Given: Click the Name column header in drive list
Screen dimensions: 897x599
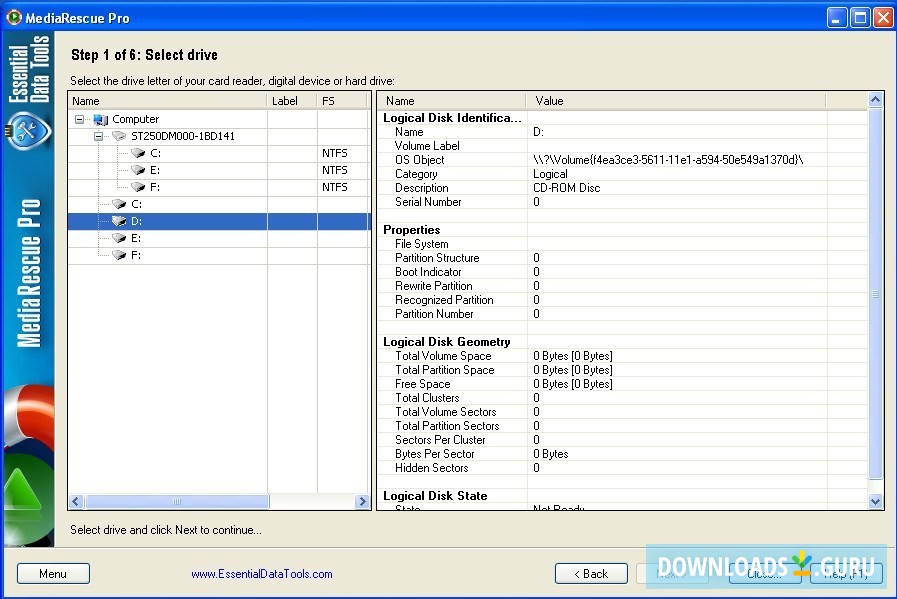Looking at the screenshot, I should coord(167,101).
